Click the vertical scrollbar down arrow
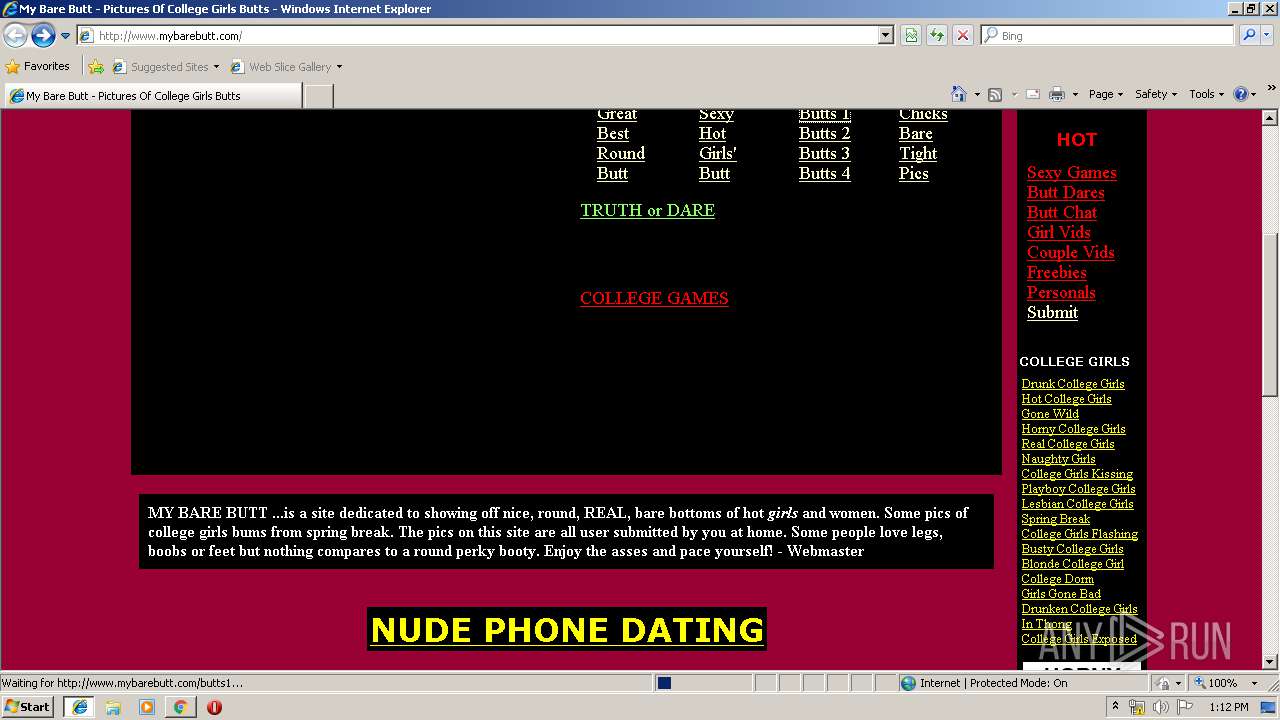Viewport: 1280px width, 720px height. coord(1270,662)
